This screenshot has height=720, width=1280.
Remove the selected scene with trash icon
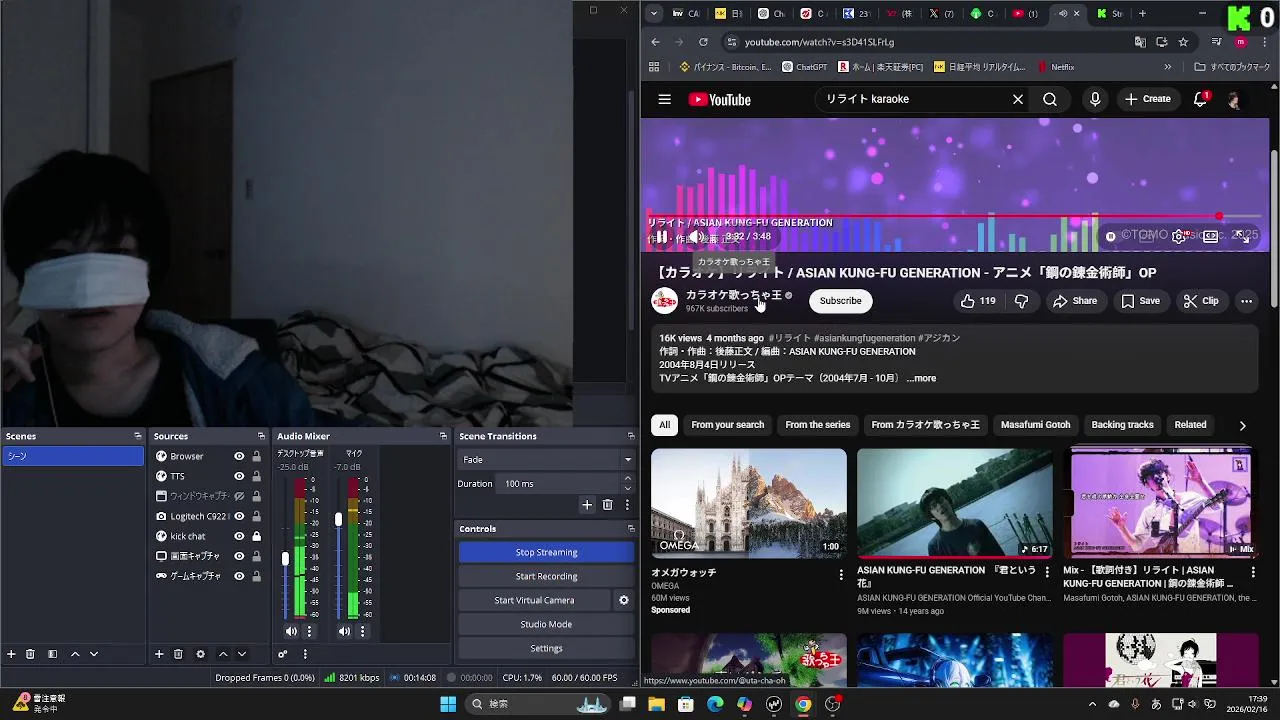point(30,654)
